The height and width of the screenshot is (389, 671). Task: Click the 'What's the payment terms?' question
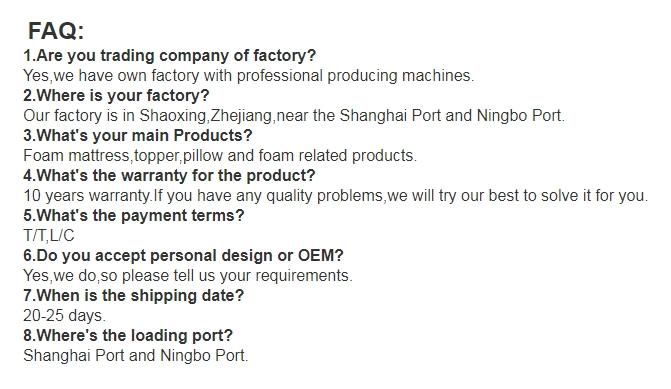click(134, 215)
